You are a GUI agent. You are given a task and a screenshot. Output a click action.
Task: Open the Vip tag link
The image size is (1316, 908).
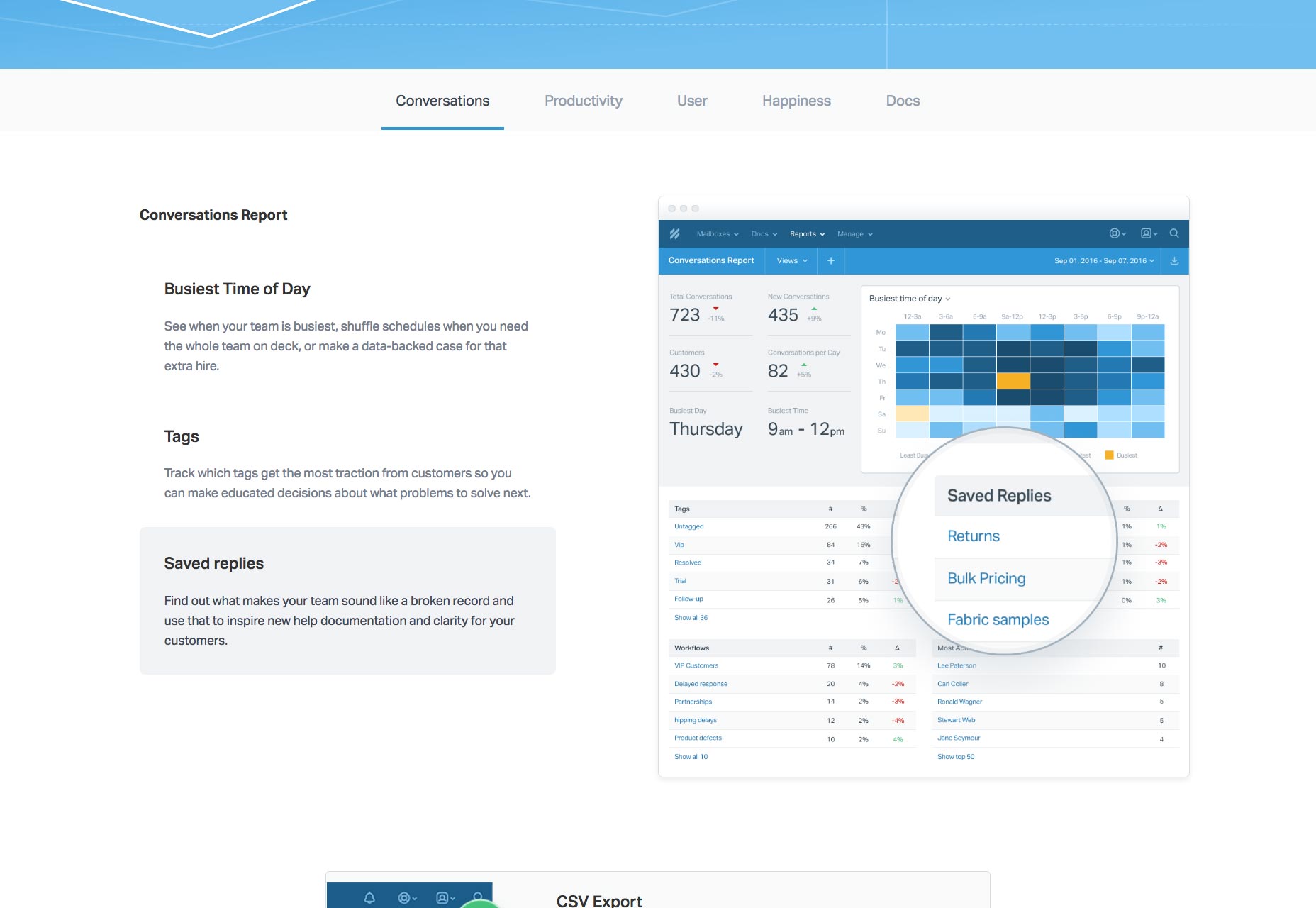click(x=679, y=545)
